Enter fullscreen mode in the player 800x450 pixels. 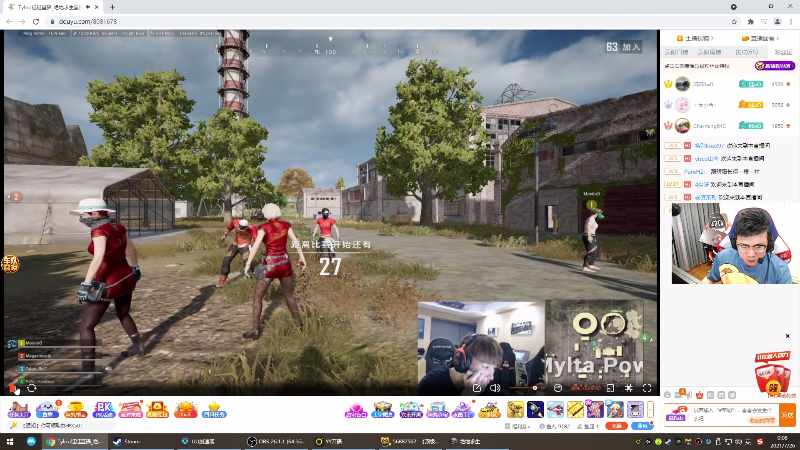(x=647, y=388)
